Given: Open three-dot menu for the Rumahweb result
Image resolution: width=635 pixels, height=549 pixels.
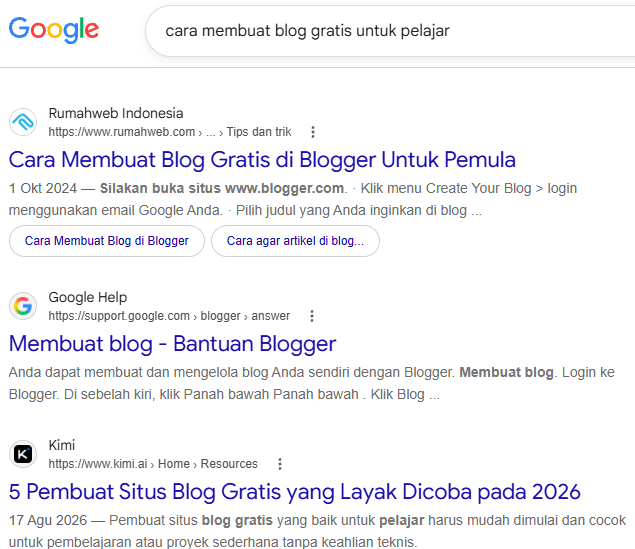Looking at the screenshot, I should pos(313,132).
